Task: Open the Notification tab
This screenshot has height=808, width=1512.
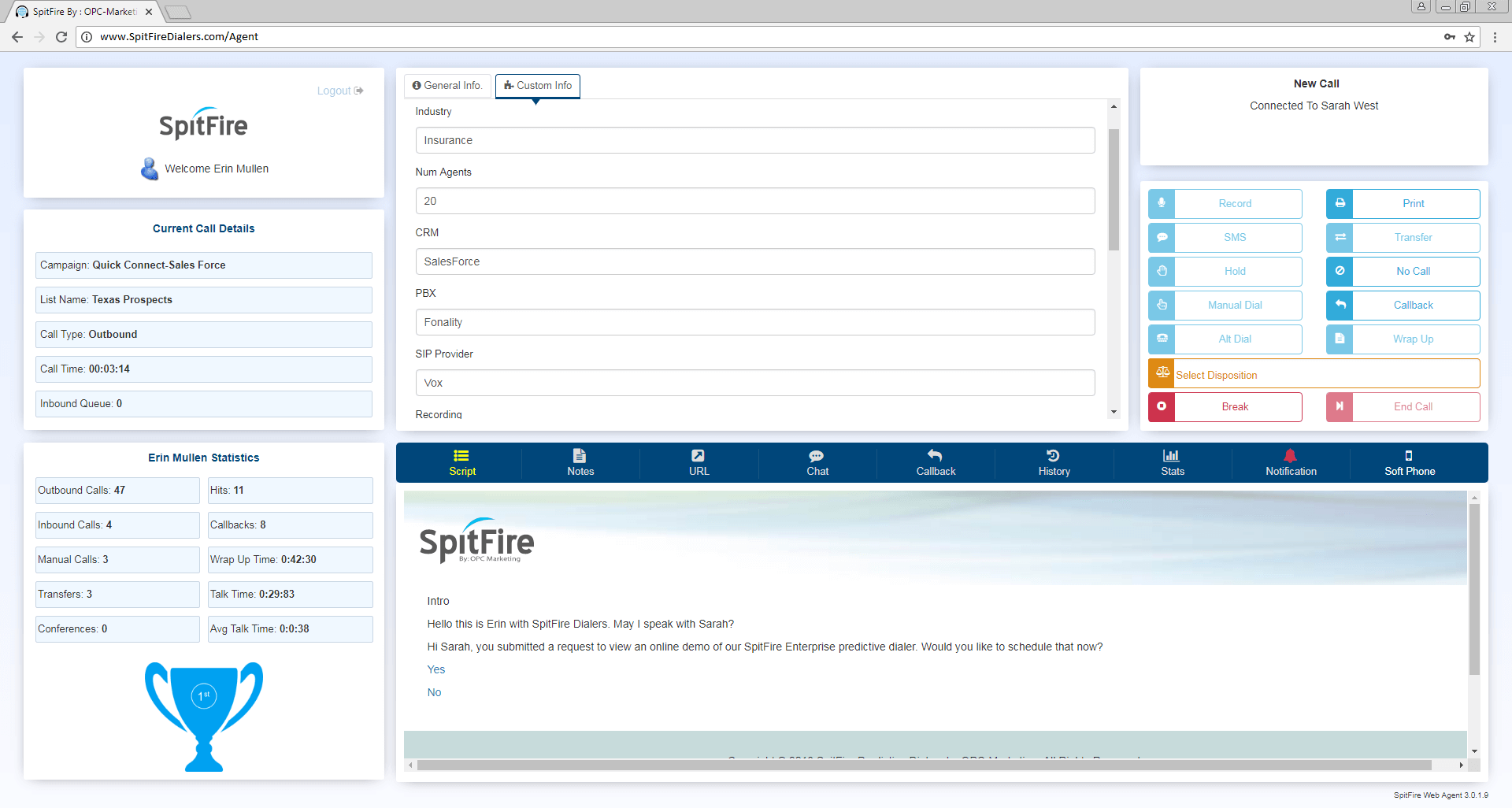Action: [1291, 463]
